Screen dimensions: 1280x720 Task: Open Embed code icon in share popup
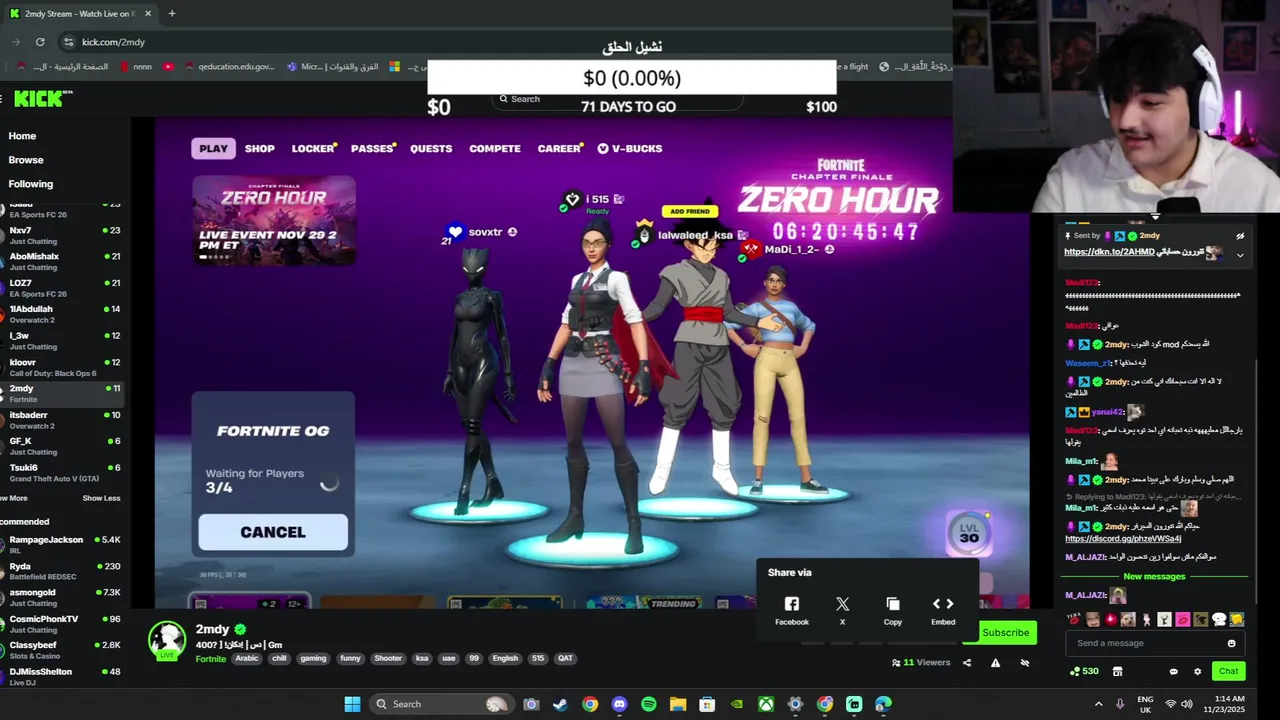coord(943,604)
